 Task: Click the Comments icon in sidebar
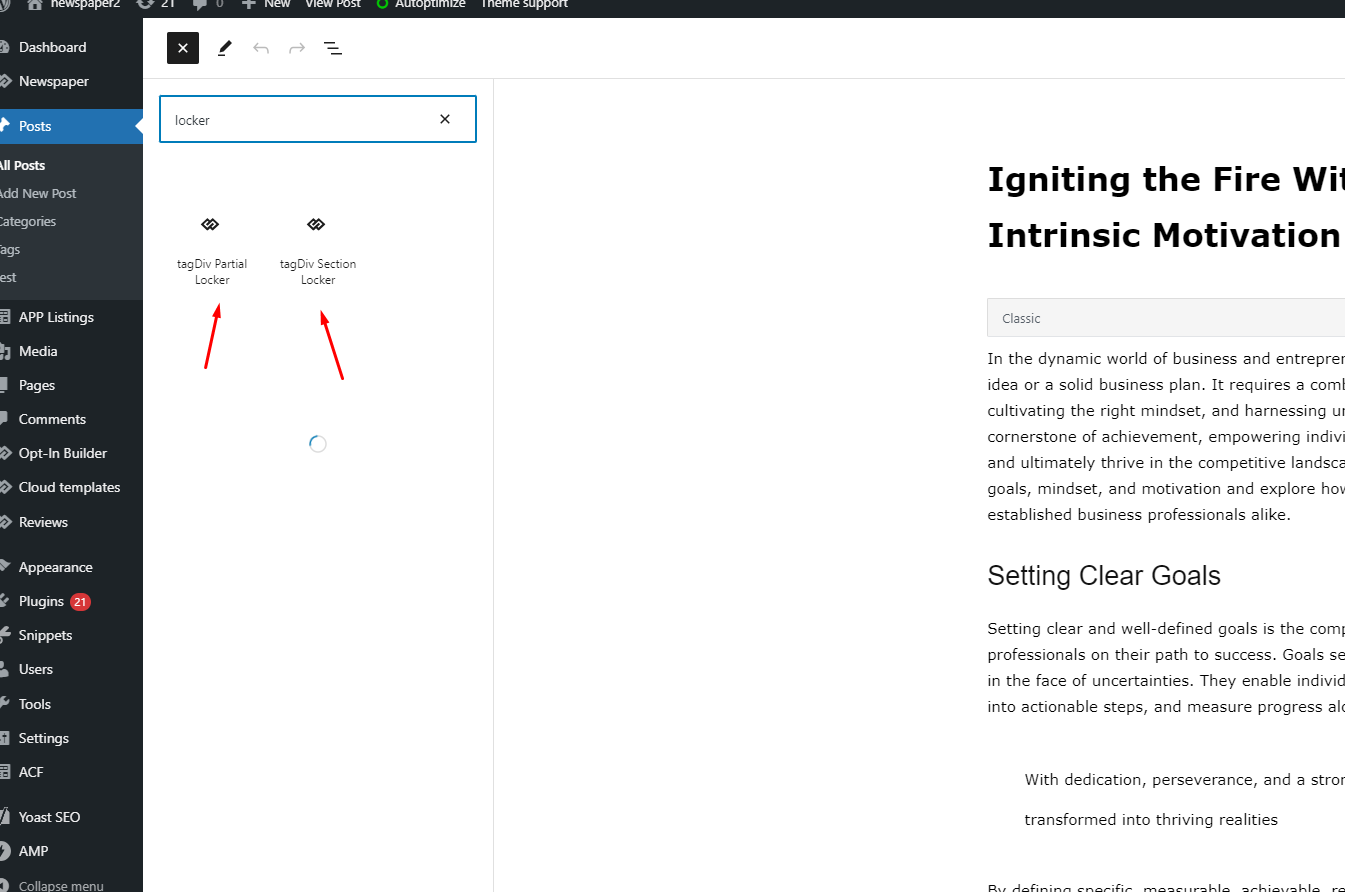pos(4,419)
